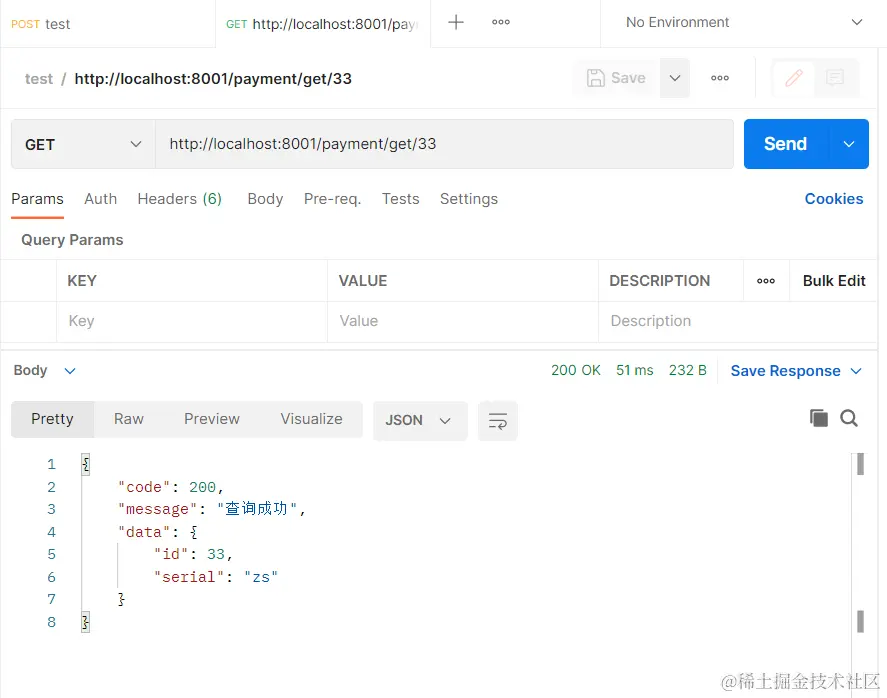
Task: Click the Key input cell
Action: (x=192, y=321)
